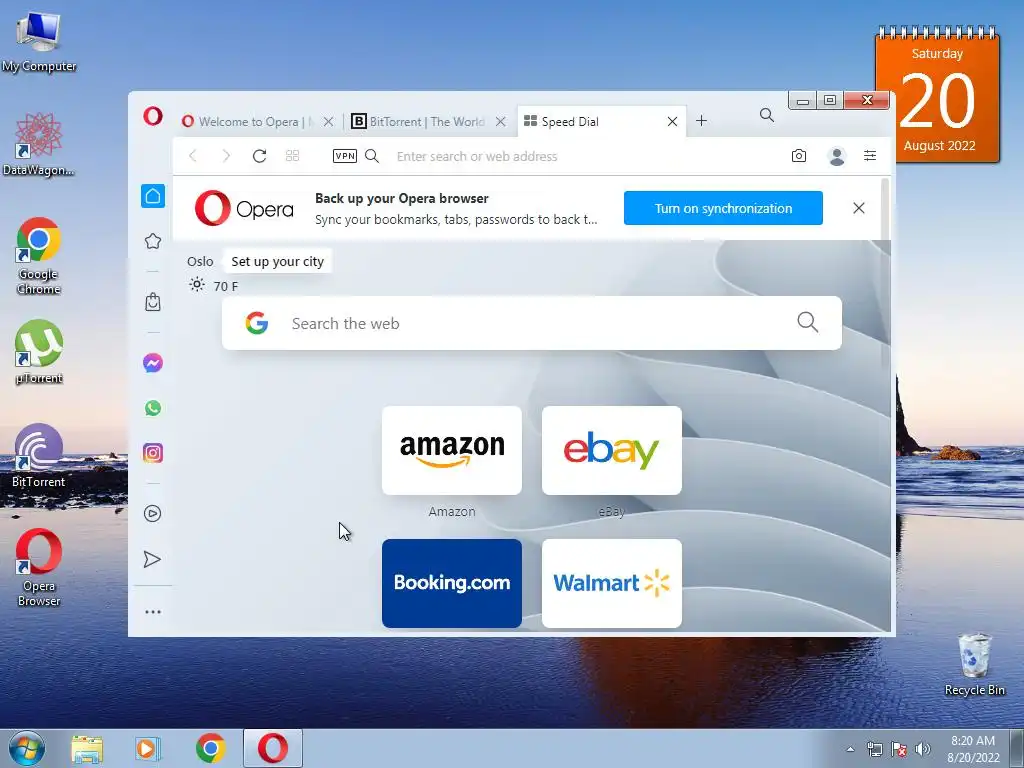This screenshot has height=768, width=1024.
Task: Close the BitTorrent tab
Action: tap(500, 121)
